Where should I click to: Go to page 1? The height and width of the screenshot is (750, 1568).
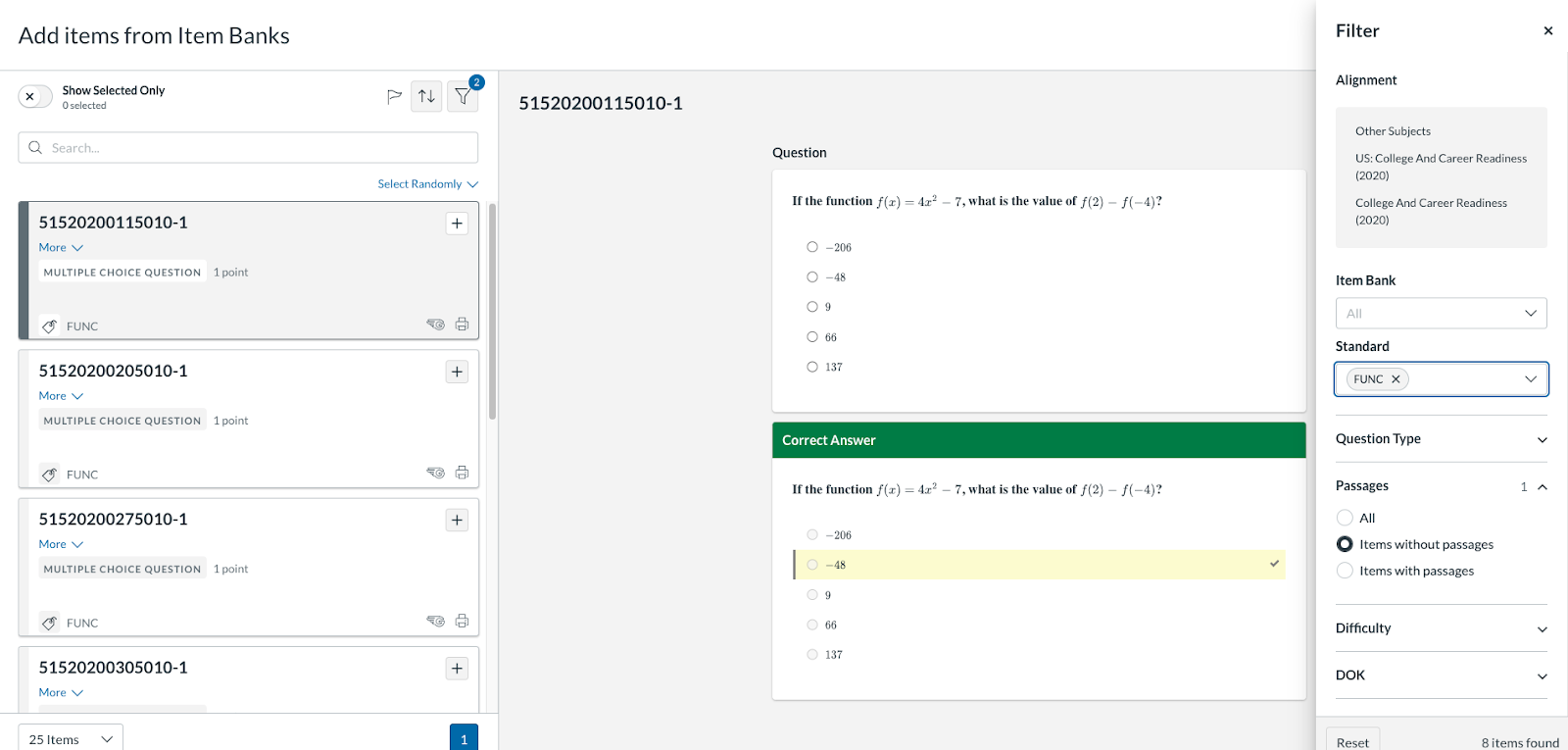pos(464,738)
